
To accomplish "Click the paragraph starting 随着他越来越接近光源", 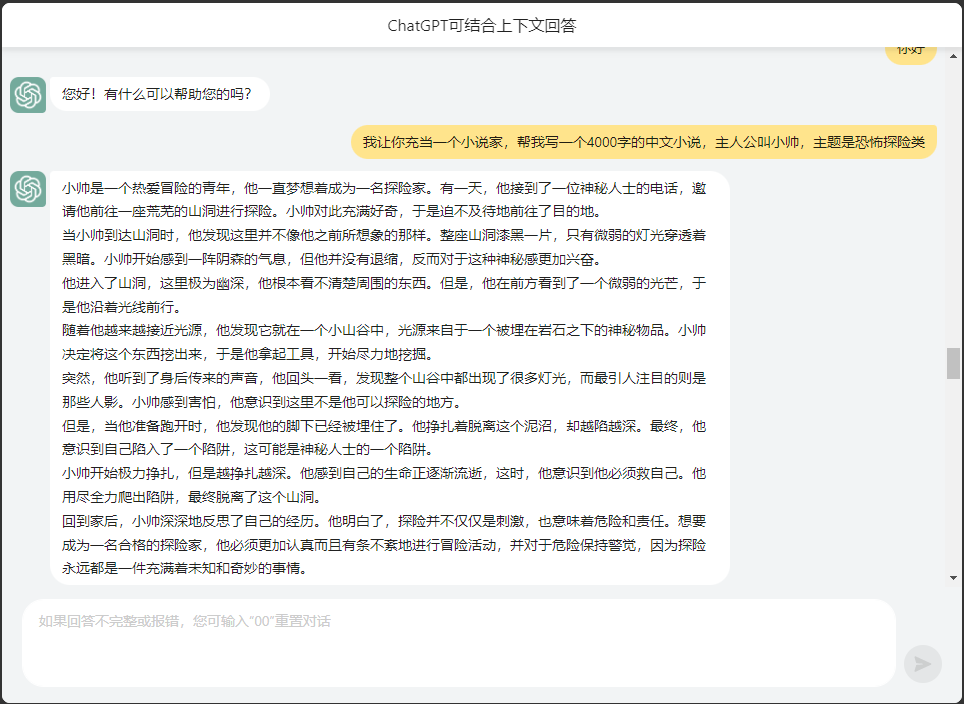I will (384, 342).
